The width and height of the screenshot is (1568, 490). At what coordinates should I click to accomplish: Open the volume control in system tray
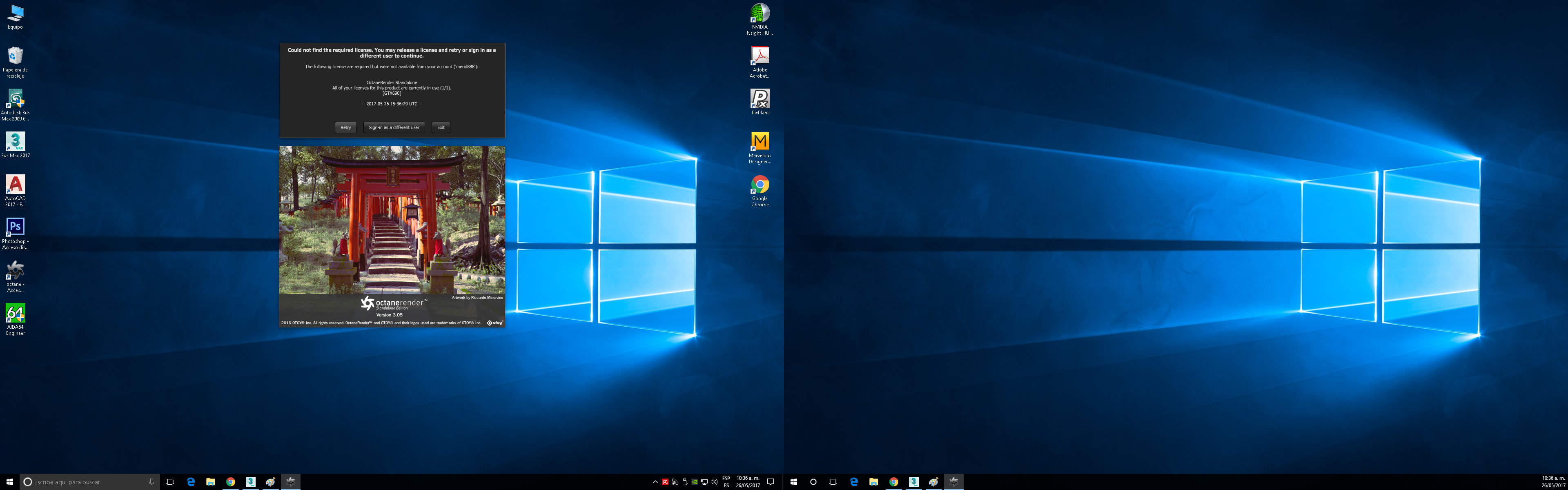(714, 482)
